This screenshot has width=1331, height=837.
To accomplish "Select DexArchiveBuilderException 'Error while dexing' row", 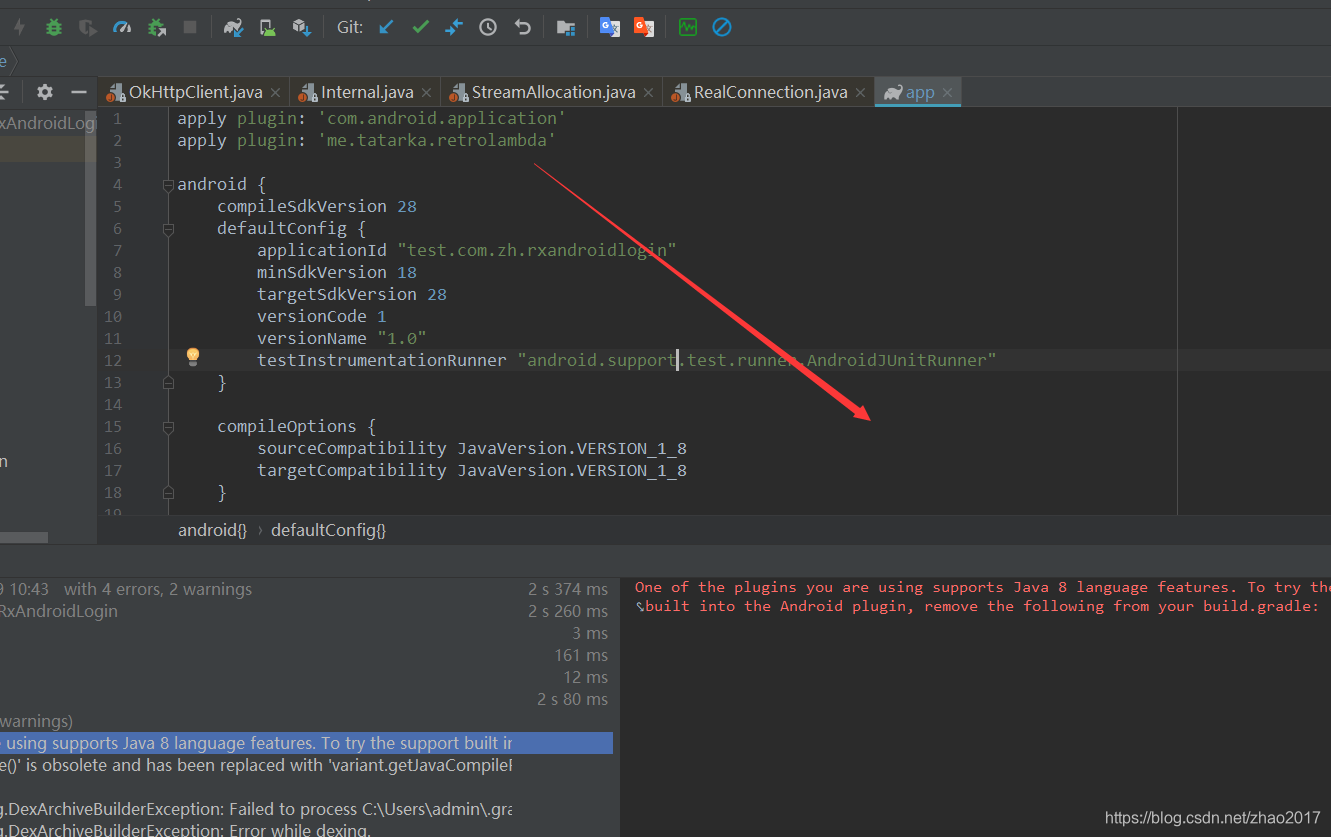I will (186, 830).
